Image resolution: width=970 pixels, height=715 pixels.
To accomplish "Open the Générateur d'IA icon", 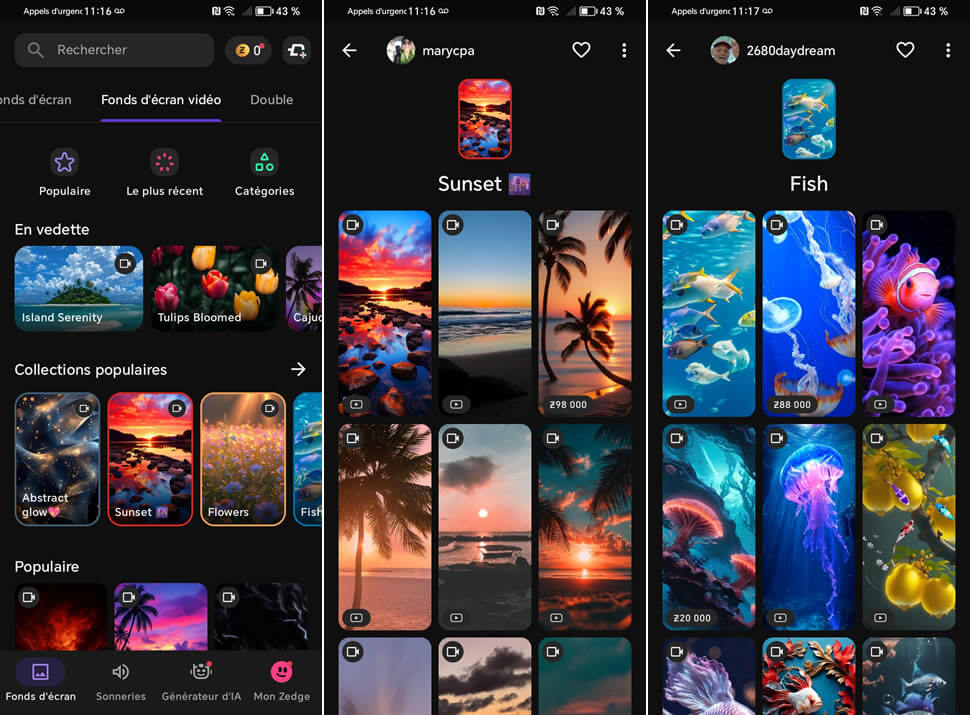I will click(201, 680).
